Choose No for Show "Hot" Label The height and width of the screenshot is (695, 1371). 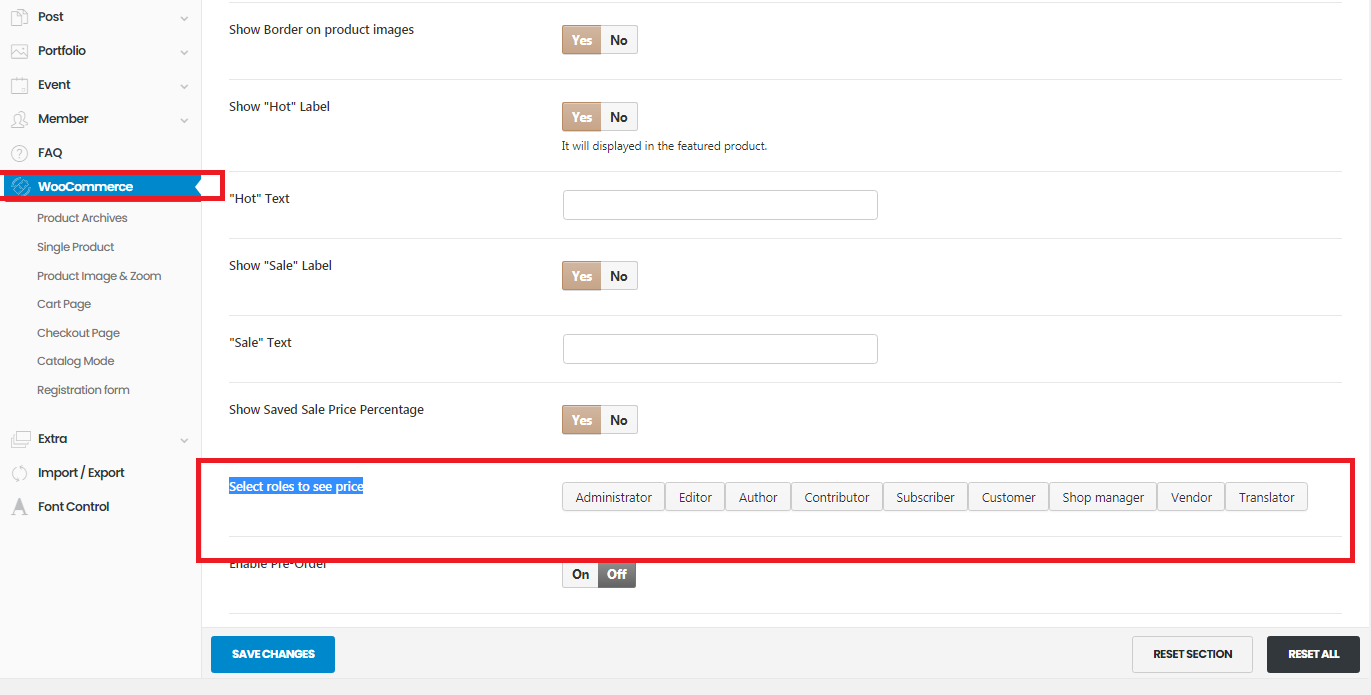click(619, 117)
